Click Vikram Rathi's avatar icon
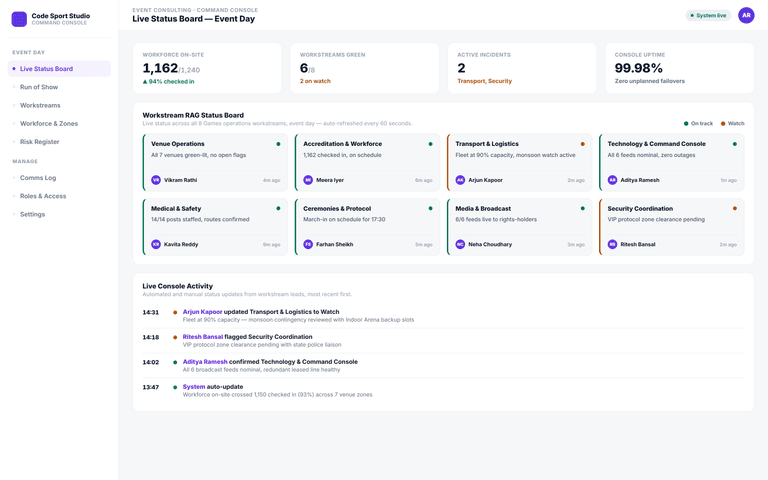 pyautogui.click(x=156, y=180)
